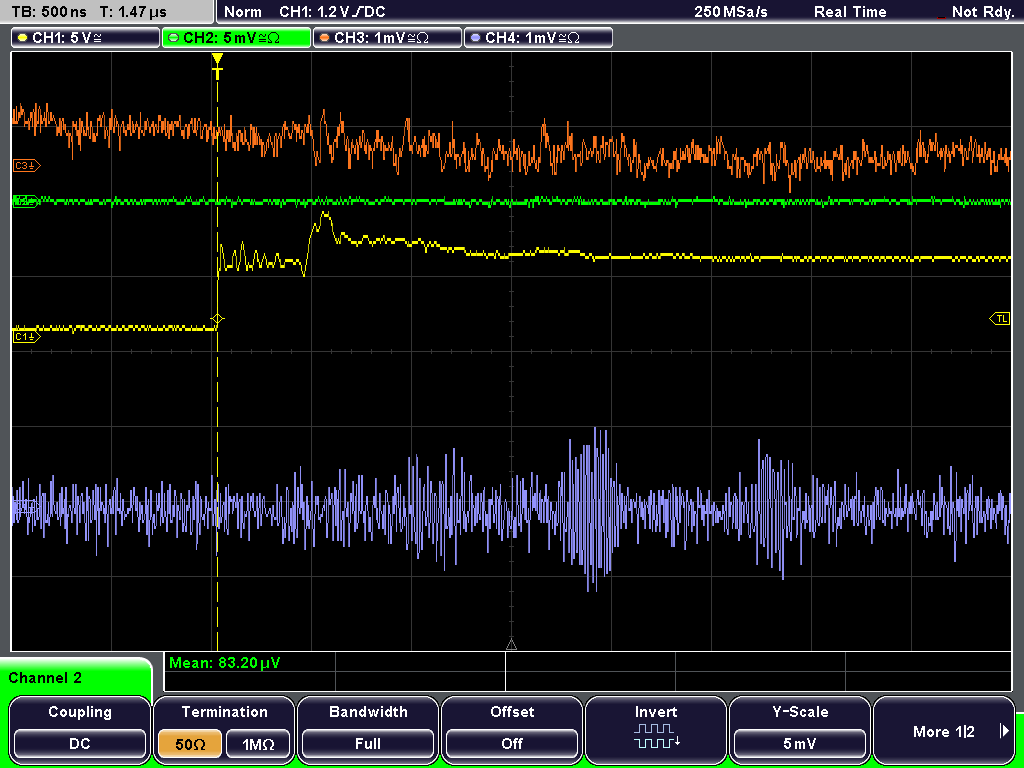
Task: Set termination to 50Ω
Action: coord(190,744)
